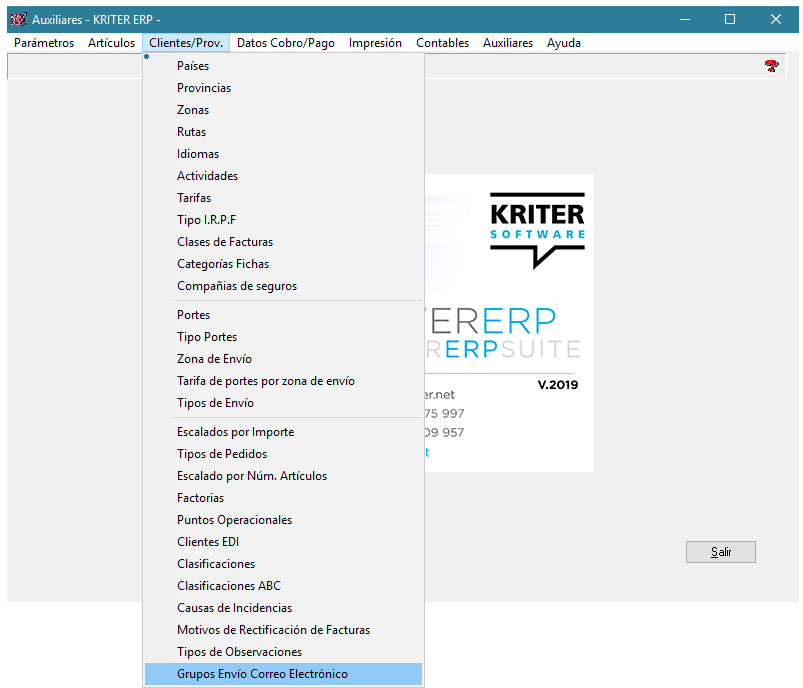Collapse the Clientes/Prov. menu
The width and height of the screenshot is (803, 688).
(x=186, y=43)
